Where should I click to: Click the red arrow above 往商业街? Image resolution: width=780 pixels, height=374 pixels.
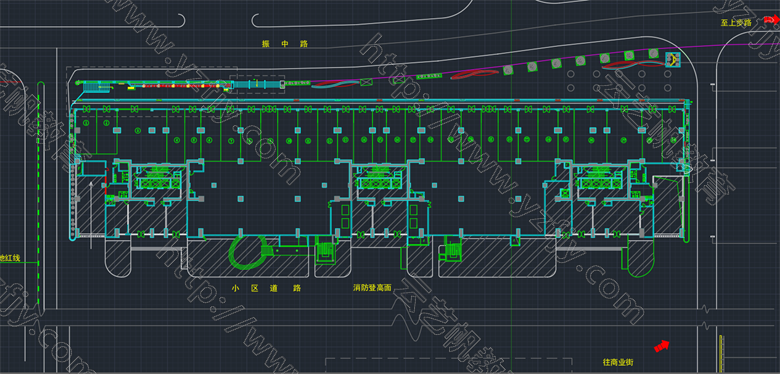click(x=662, y=346)
